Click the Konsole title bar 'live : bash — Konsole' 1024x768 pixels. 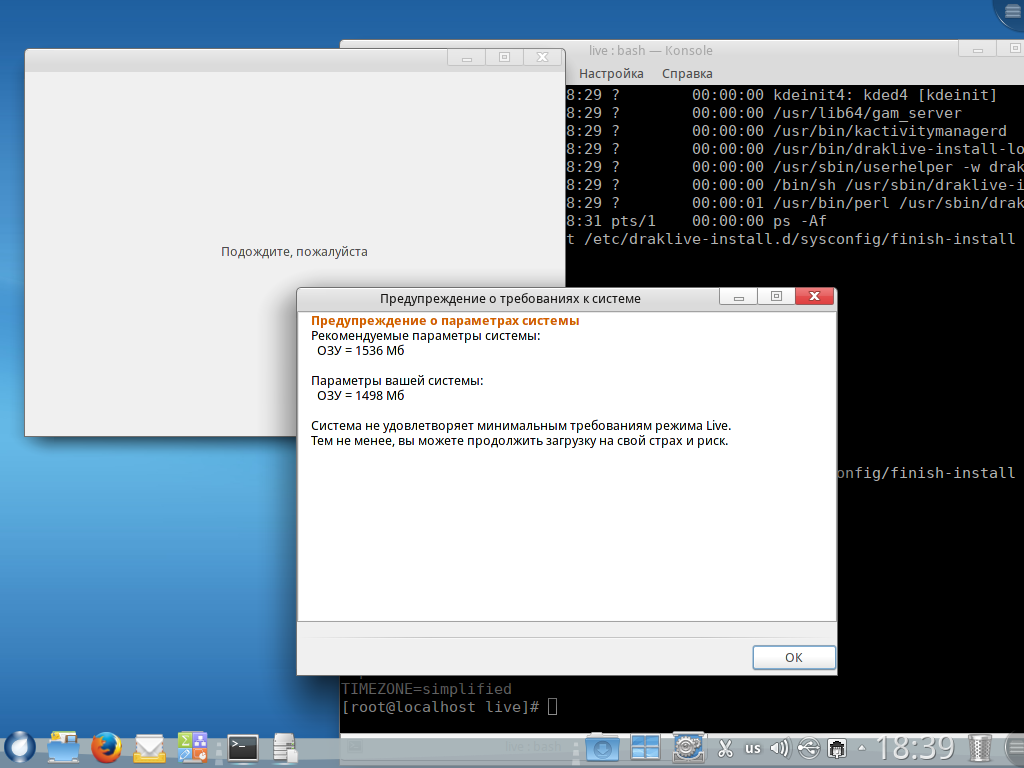coord(650,50)
